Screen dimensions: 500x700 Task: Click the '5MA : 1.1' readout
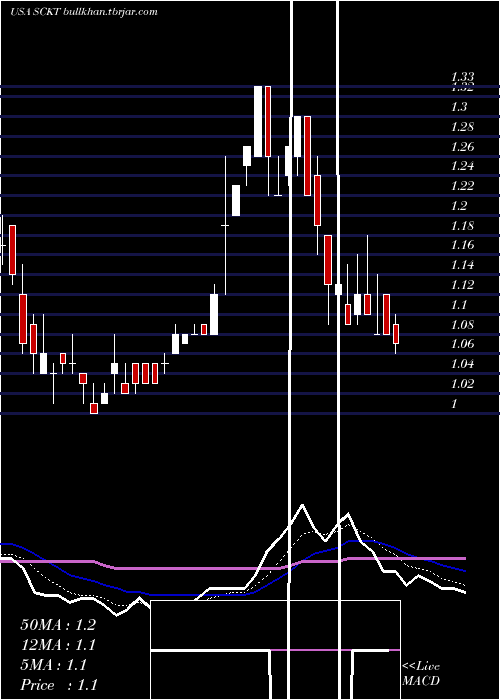click(x=54, y=665)
